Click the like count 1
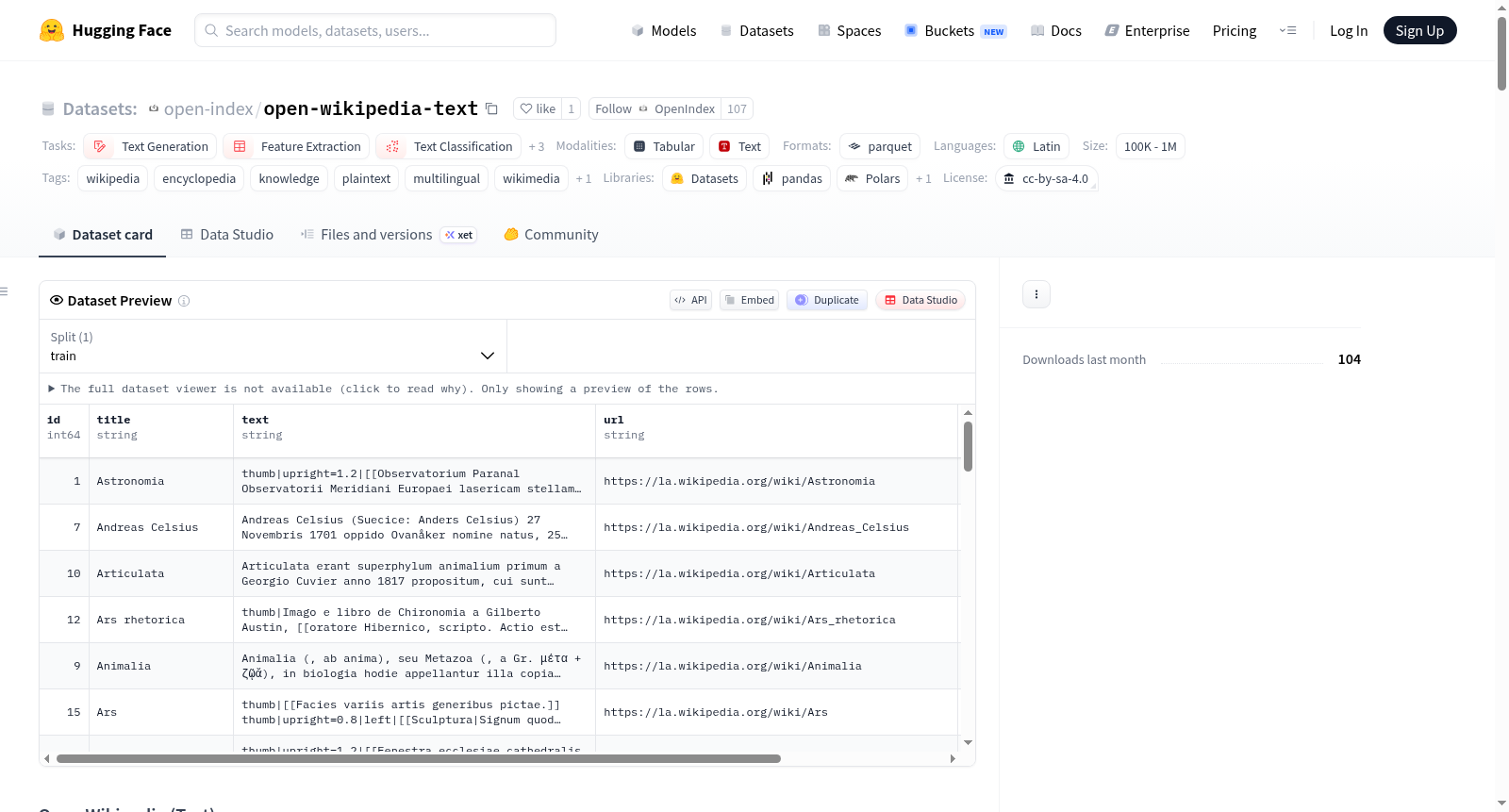Screen dimensions: 1509x812 tap(571, 108)
